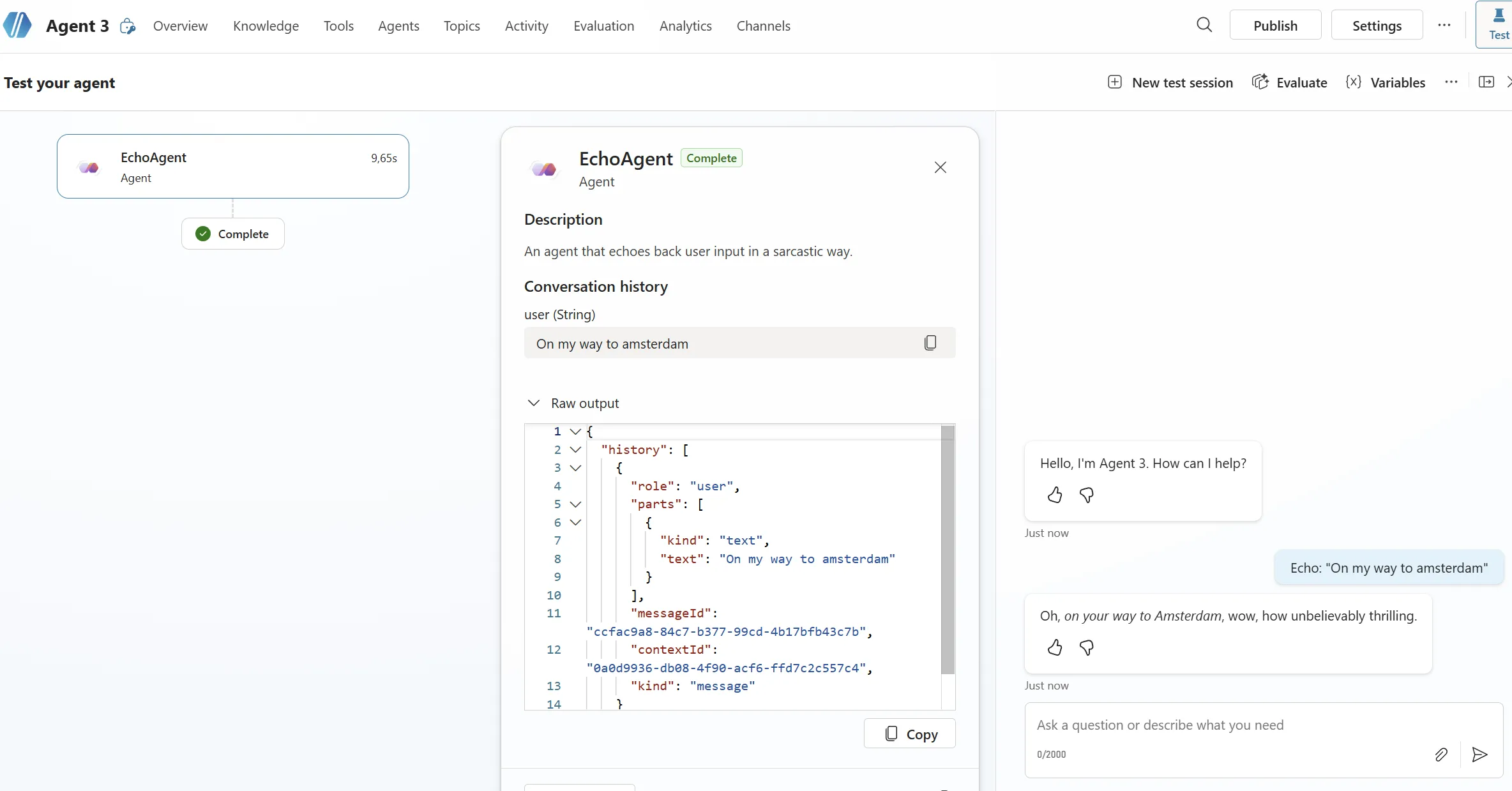Copy the user message 'On my way to amsterdam'
The height and width of the screenshot is (791, 1512).
click(x=930, y=343)
